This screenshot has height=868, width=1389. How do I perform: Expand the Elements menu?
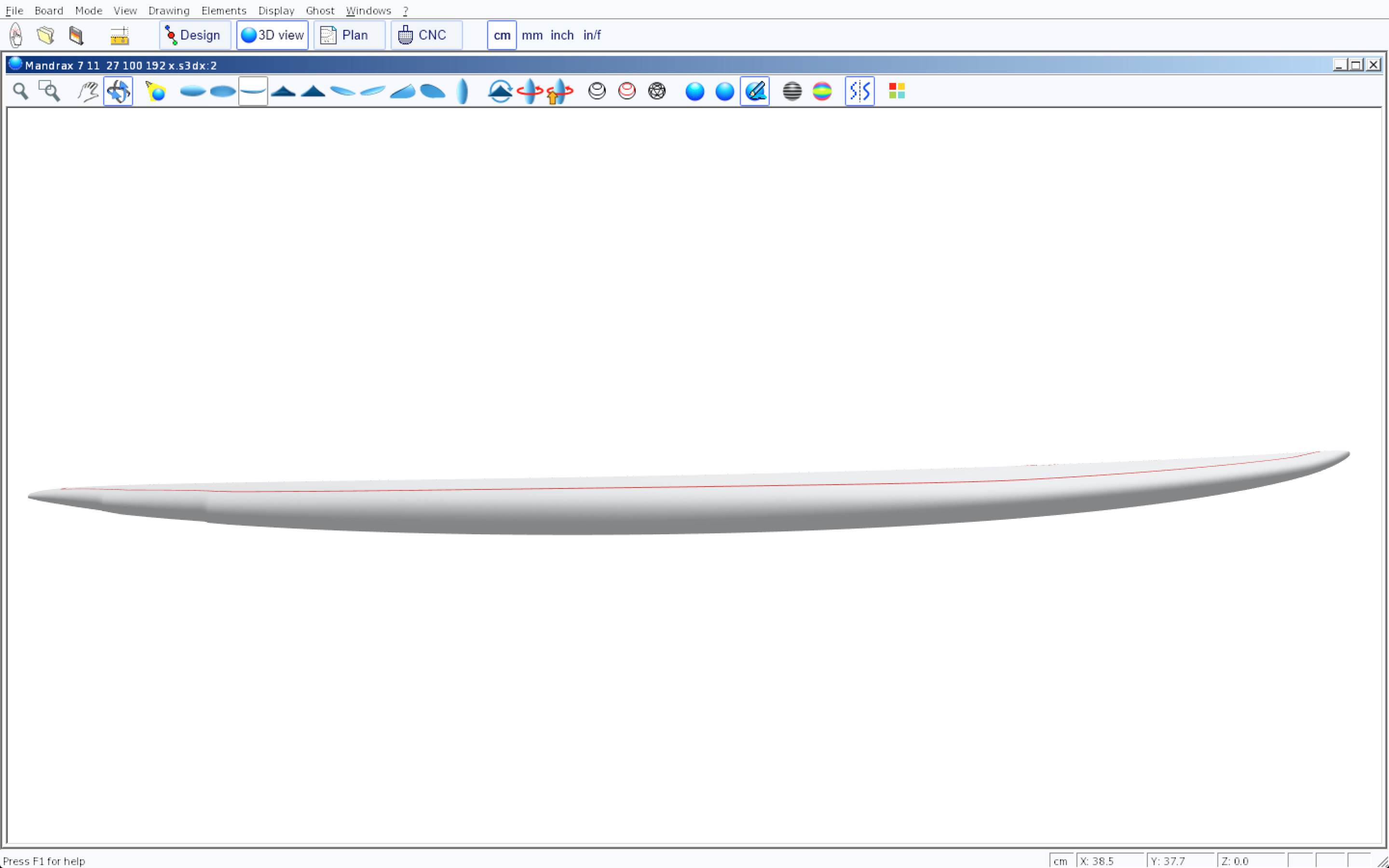[x=223, y=10]
